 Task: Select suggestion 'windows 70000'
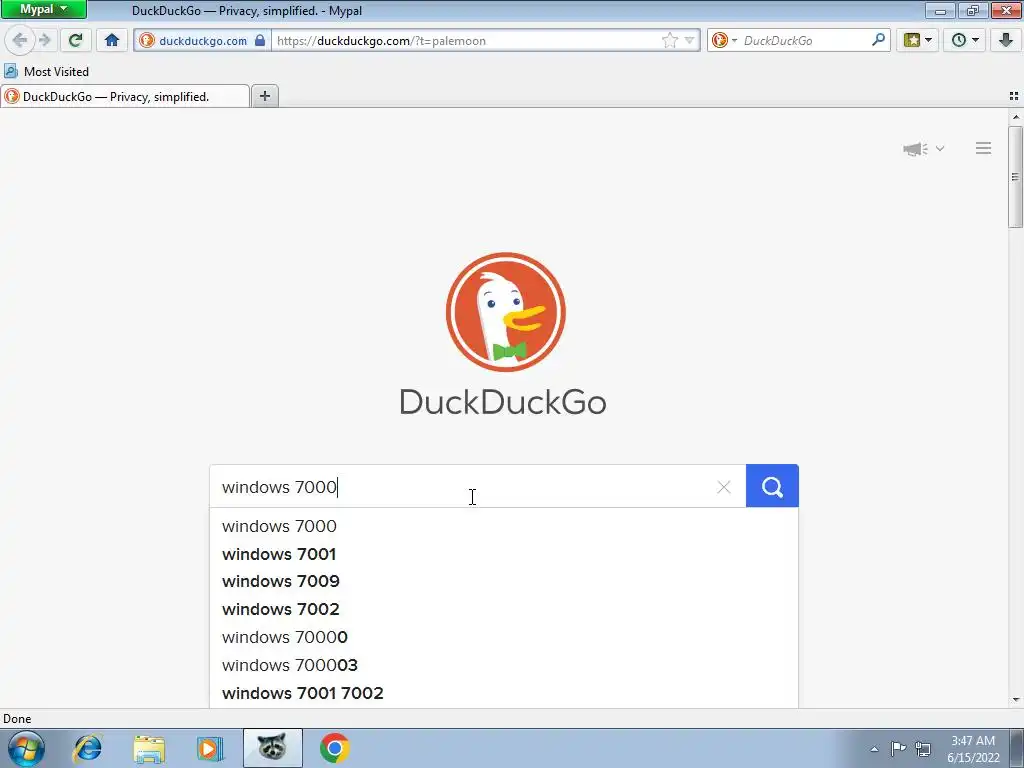click(504, 637)
